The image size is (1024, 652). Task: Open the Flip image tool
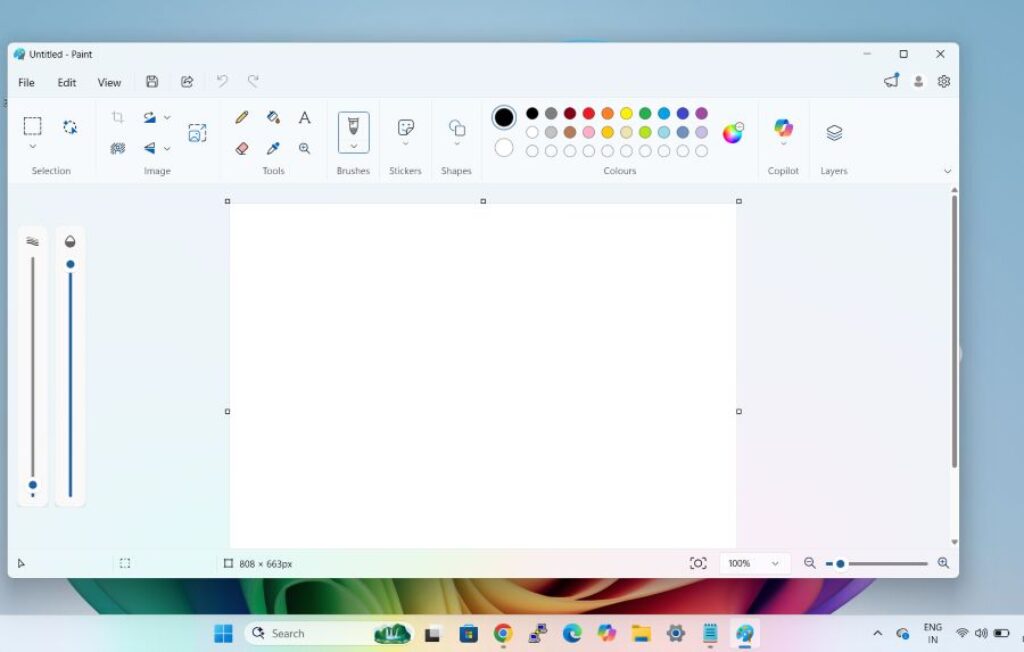click(150, 148)
